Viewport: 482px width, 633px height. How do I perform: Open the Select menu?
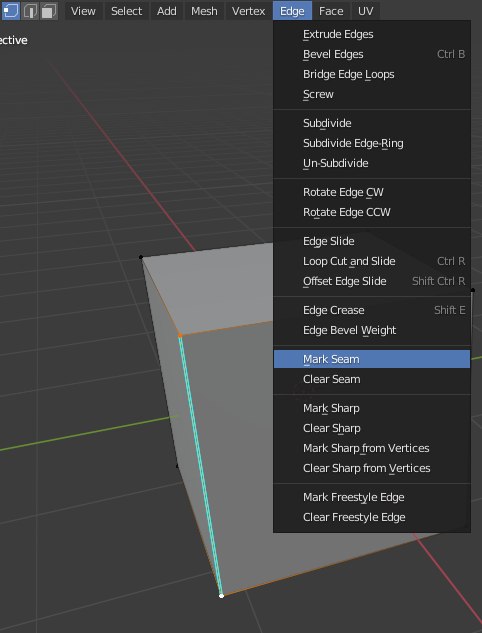pyautogui.click(x=126, y=11)
